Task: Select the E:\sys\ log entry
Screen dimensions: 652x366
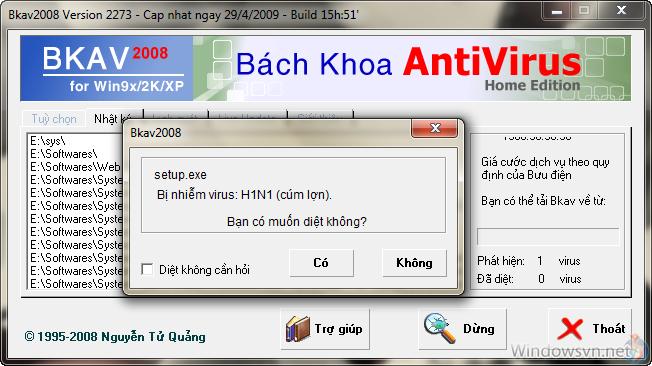Action: click(47, 141)
